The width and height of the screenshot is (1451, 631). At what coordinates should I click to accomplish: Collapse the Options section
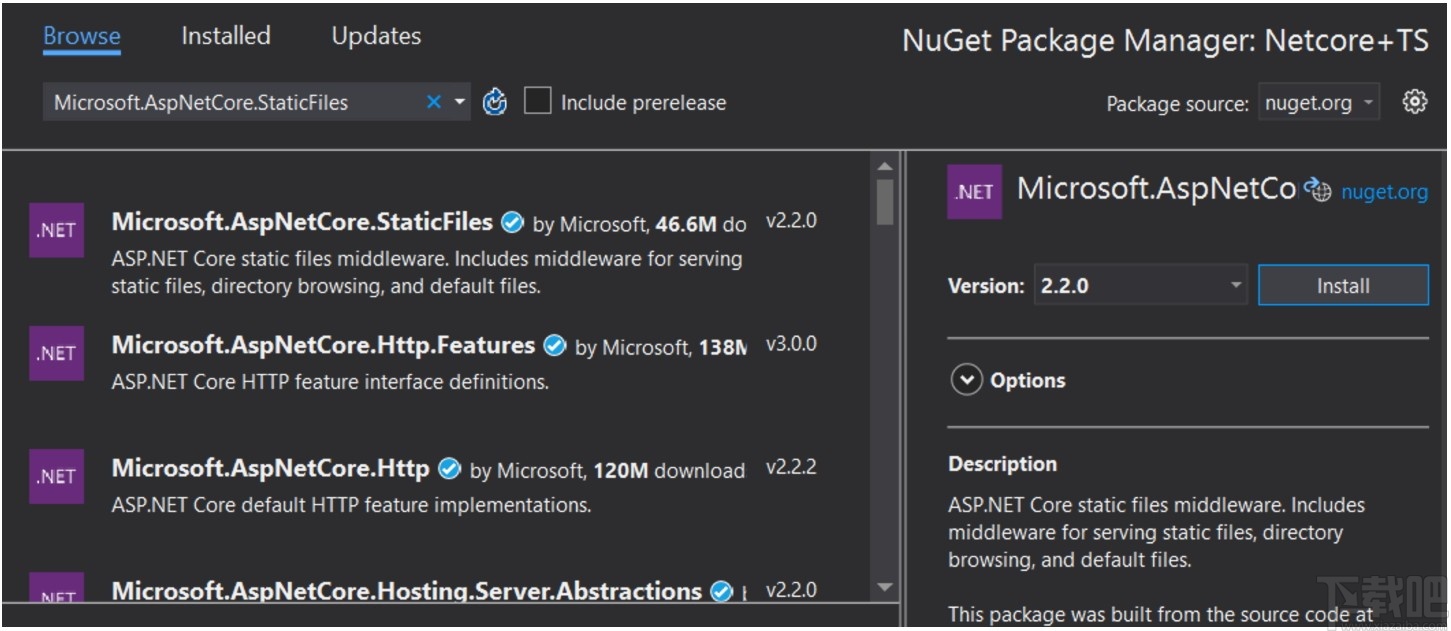coord(966,380)
